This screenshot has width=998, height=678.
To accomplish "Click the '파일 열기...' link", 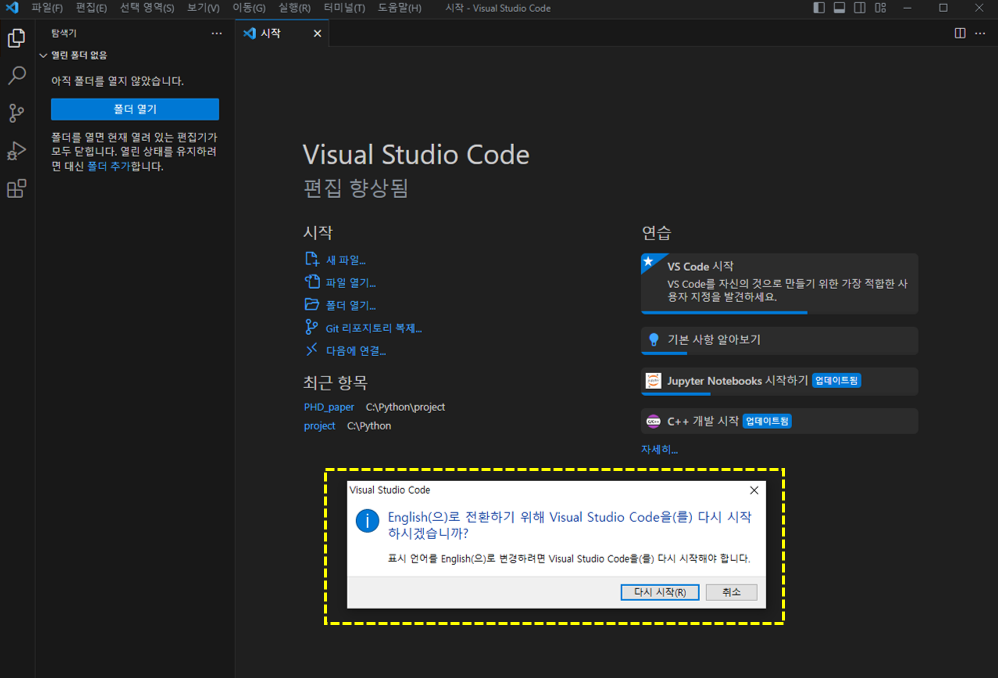I will [351, 283].
